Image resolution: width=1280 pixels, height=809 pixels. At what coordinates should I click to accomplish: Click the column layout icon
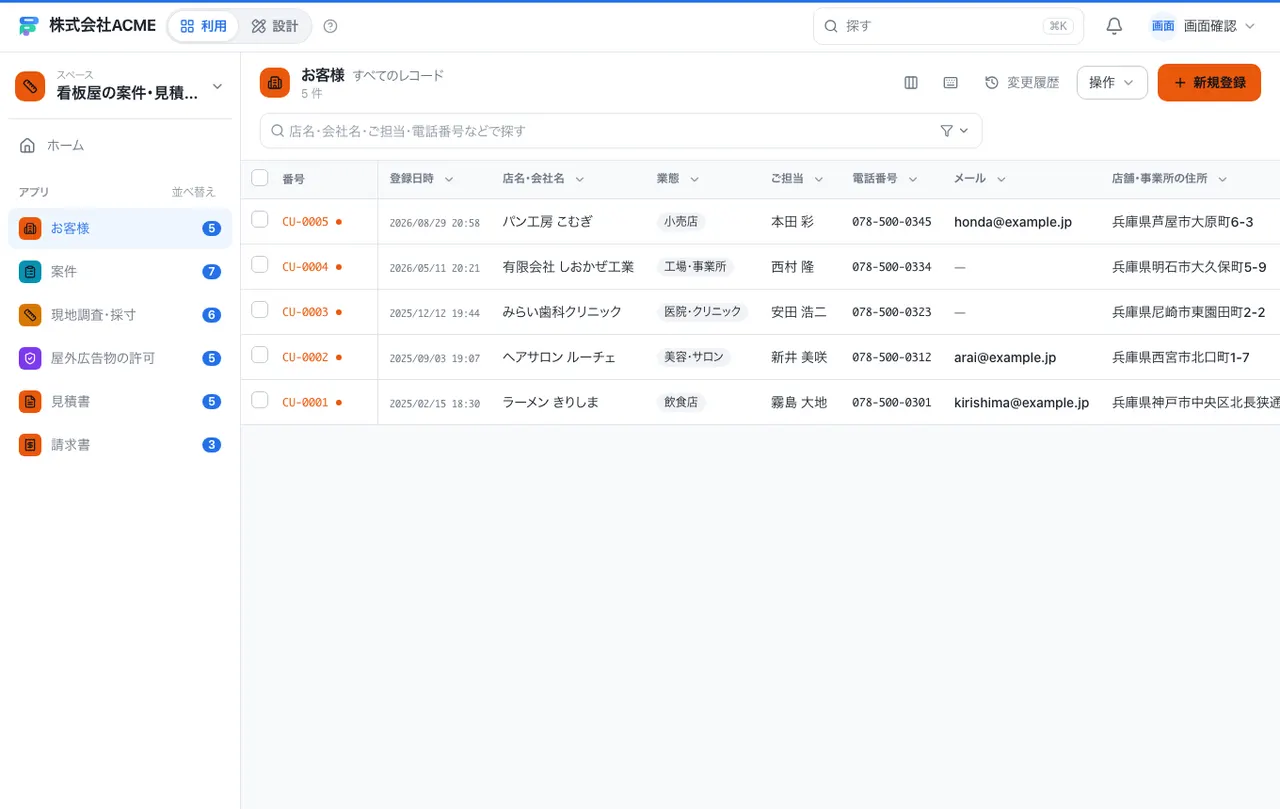[911, 83]
